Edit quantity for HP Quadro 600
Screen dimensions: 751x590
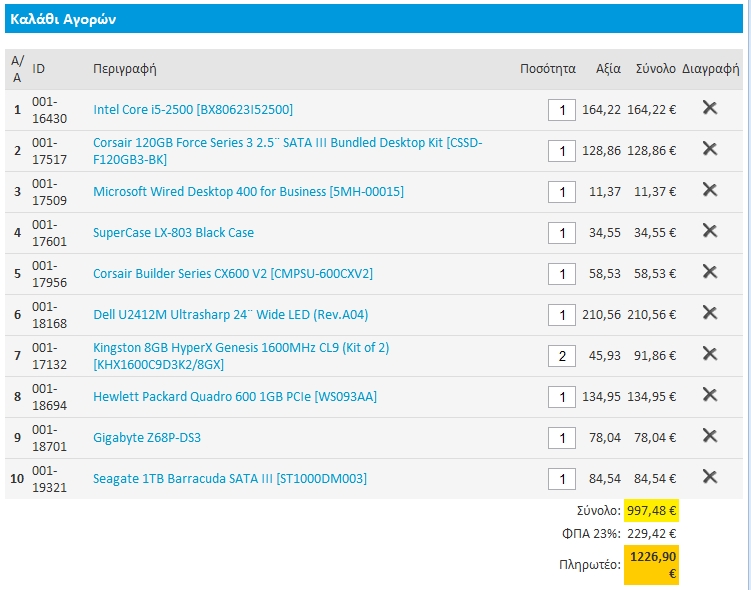pos(562,397)
